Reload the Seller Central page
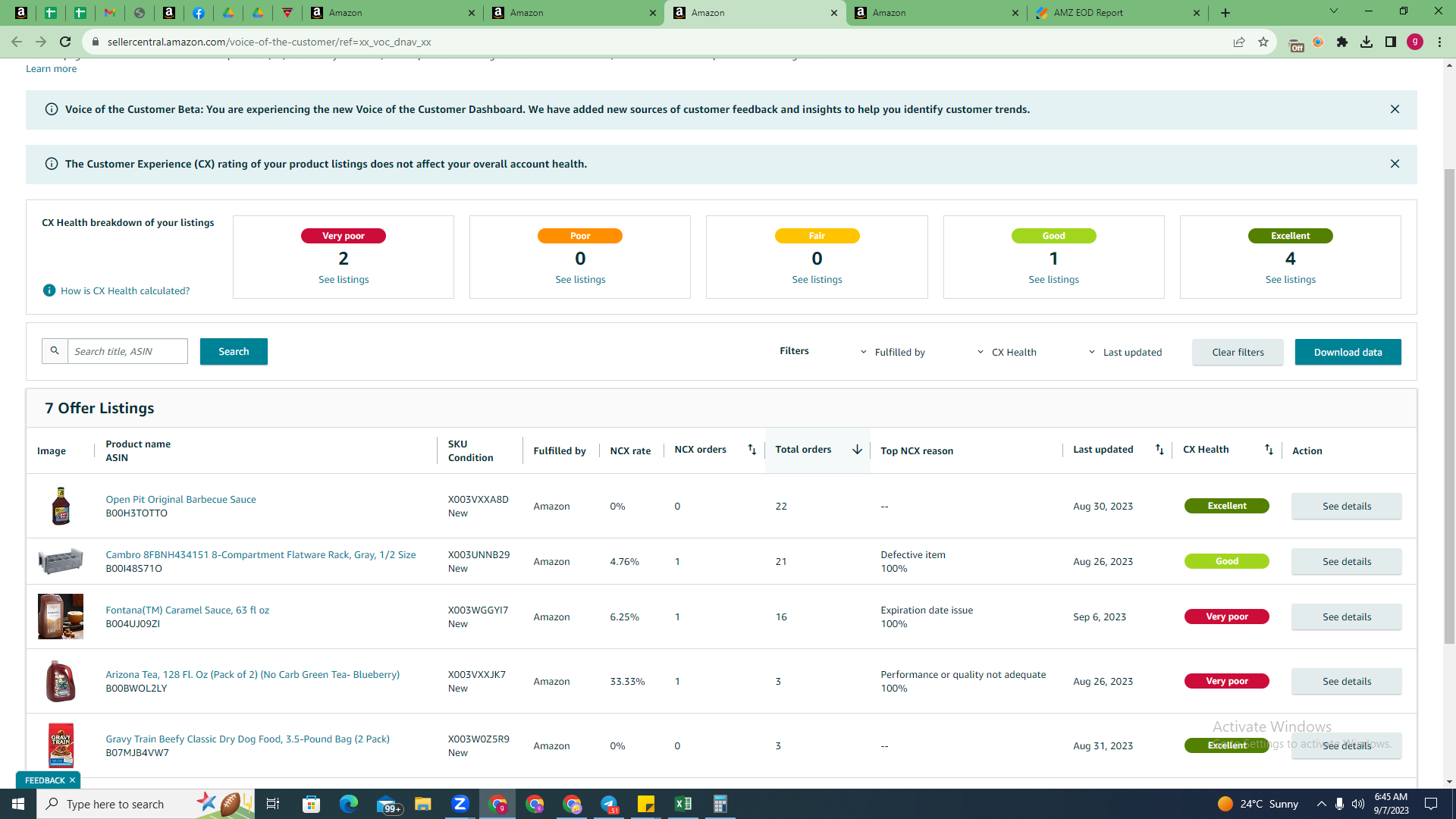This screenshot has width=1456, height=819. tap(65, 42)
